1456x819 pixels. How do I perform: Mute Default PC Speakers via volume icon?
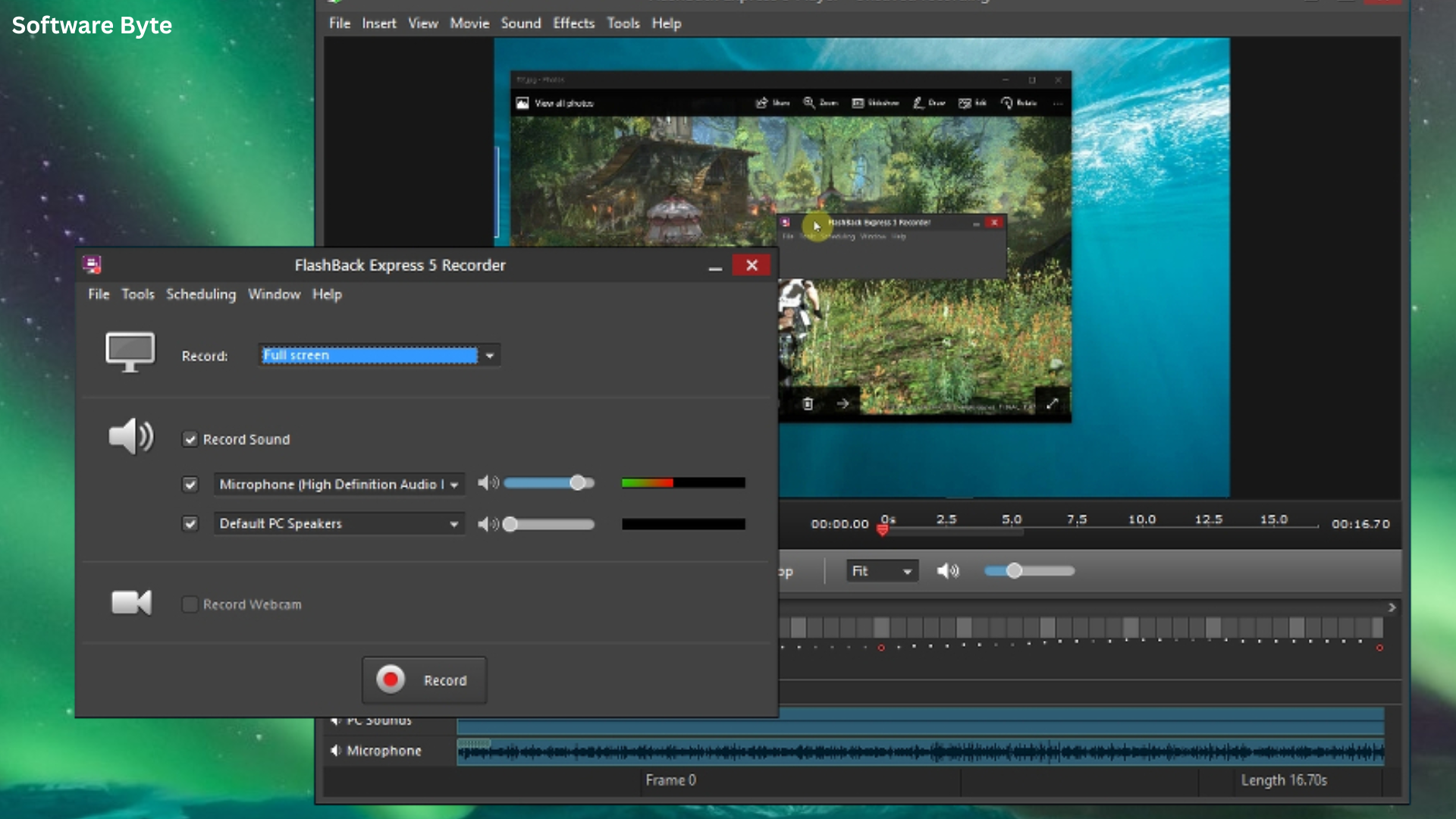[x=488, y=524]
